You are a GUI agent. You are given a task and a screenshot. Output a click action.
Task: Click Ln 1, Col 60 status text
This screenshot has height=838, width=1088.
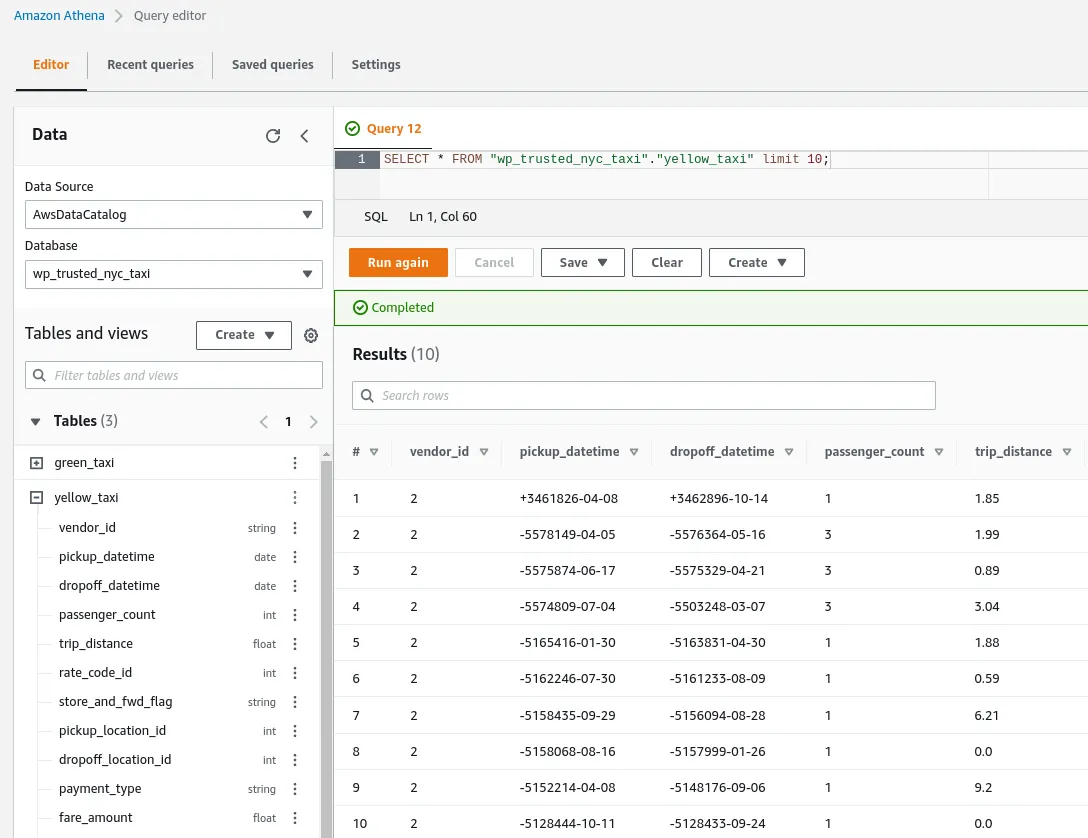443,216
